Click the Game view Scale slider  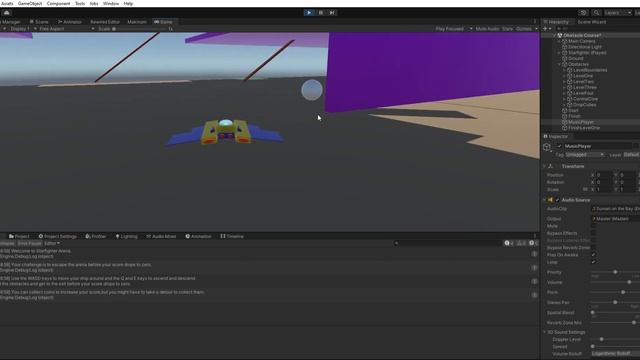click(x=139, y=29)
